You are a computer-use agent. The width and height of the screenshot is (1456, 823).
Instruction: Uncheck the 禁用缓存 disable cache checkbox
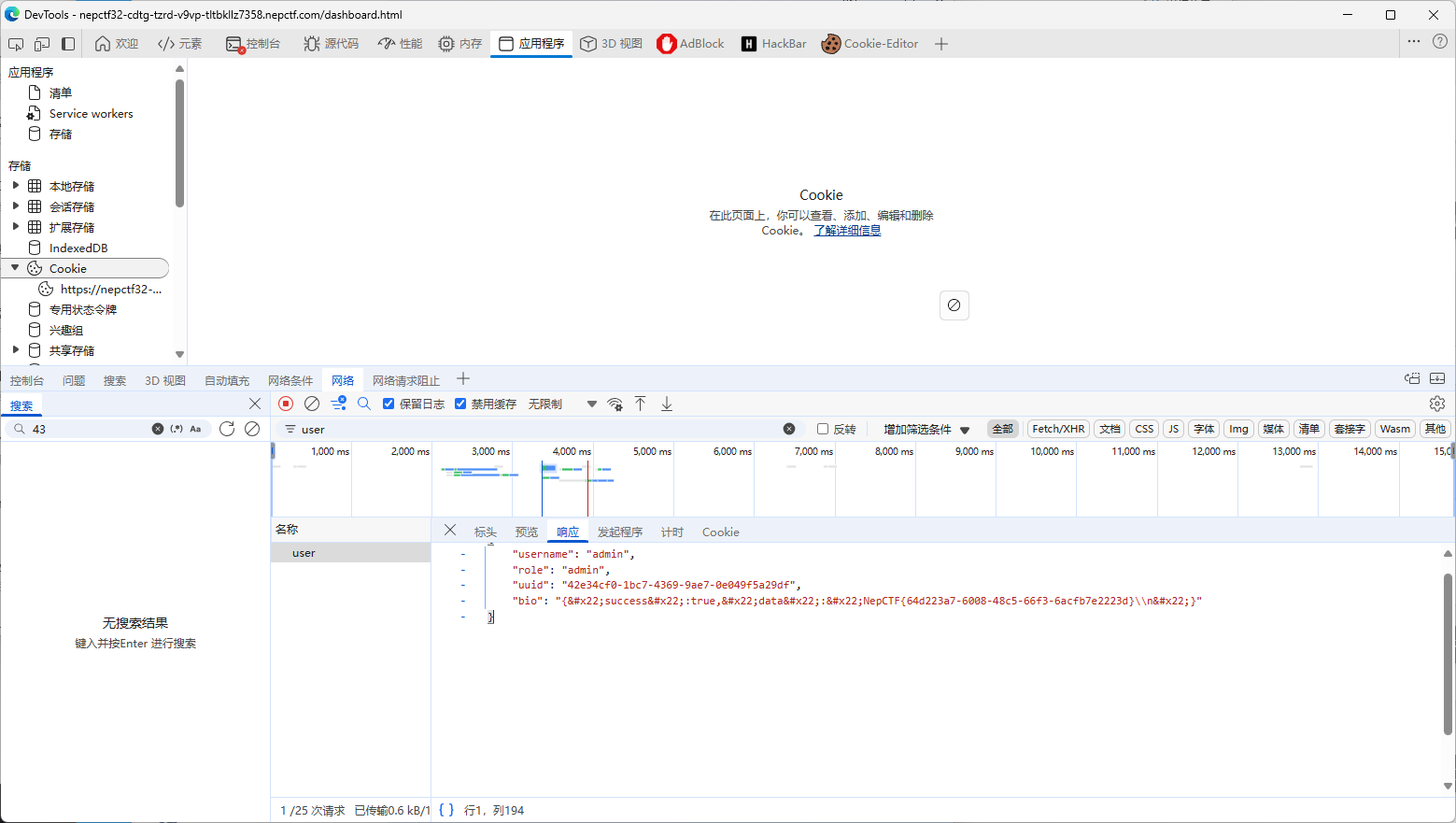[x=460, y=404]
